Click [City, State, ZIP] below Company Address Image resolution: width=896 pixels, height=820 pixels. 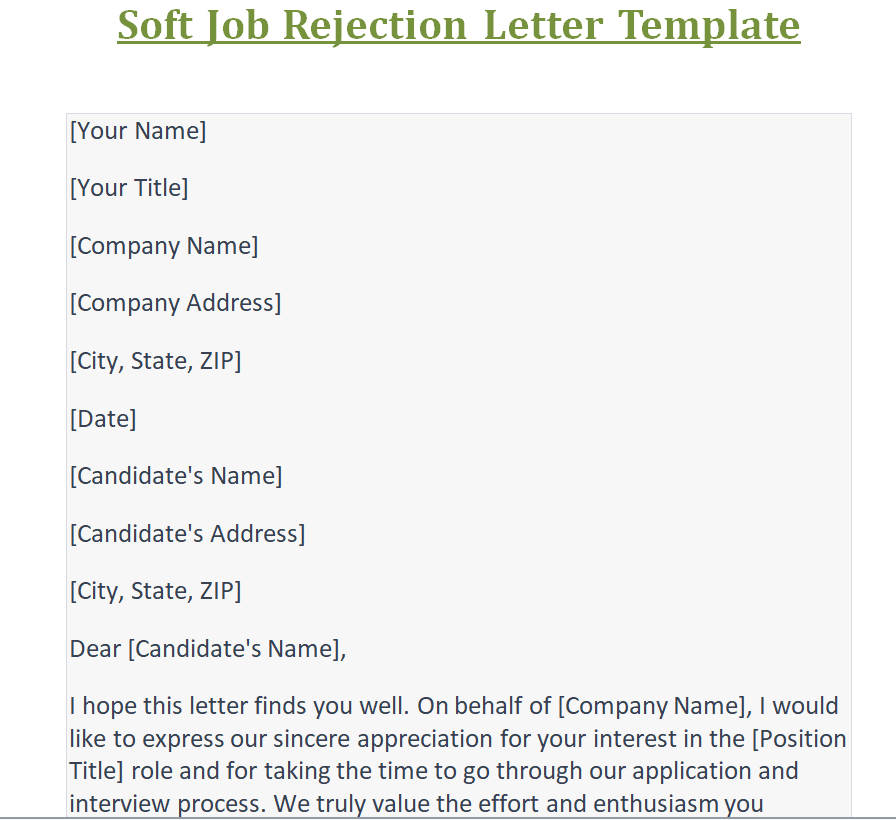point(155,361)
